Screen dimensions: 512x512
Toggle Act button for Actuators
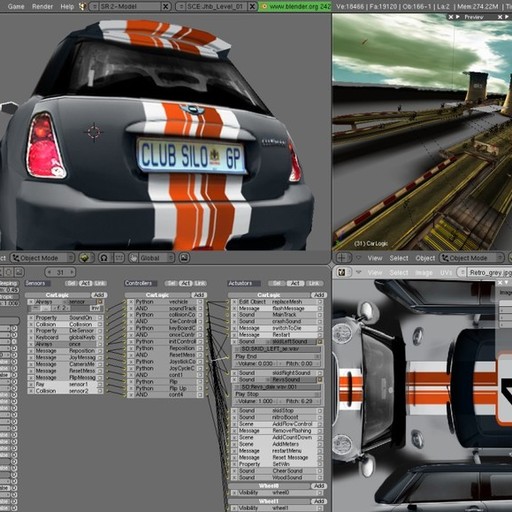tap(295, 283)
